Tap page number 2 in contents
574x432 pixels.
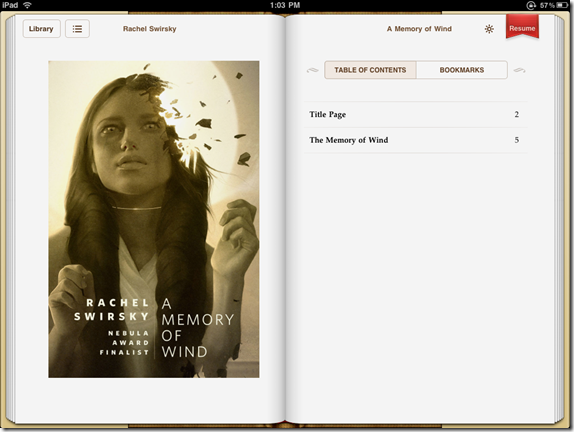tap(517, 115)
